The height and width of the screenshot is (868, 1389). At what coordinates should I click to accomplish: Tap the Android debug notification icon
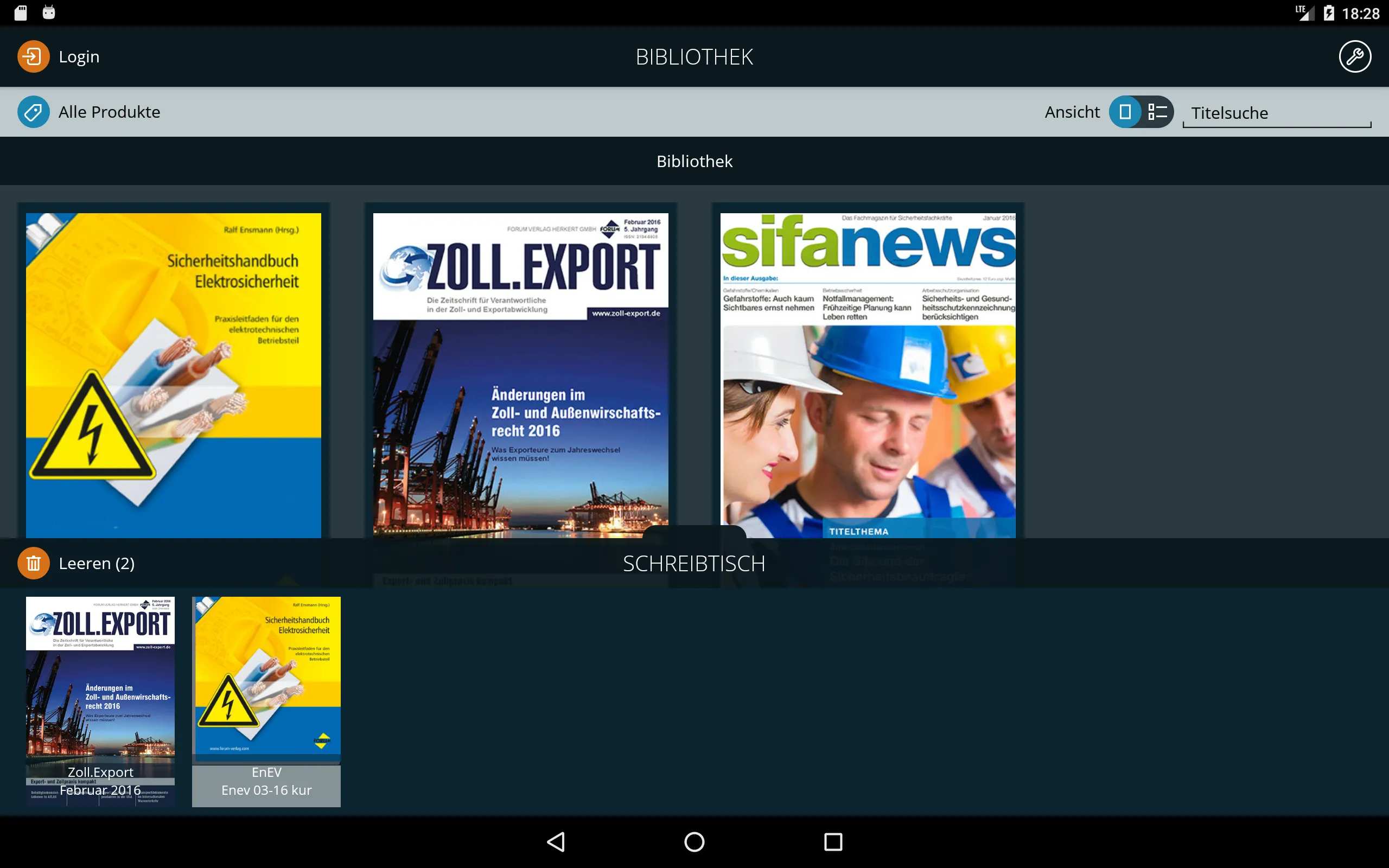pos(49,12)
